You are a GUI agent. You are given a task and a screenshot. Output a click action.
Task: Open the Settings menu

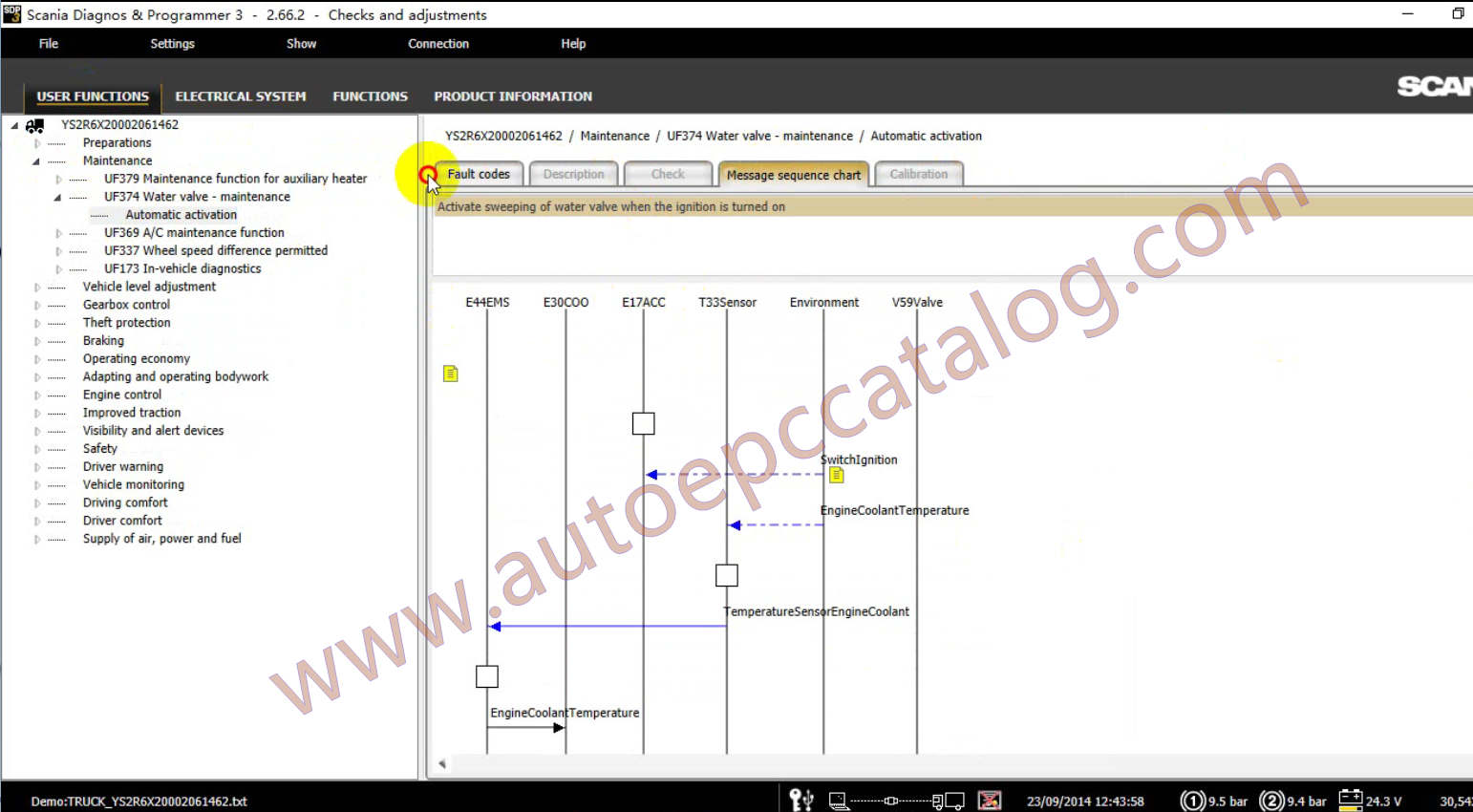(172, 44)
